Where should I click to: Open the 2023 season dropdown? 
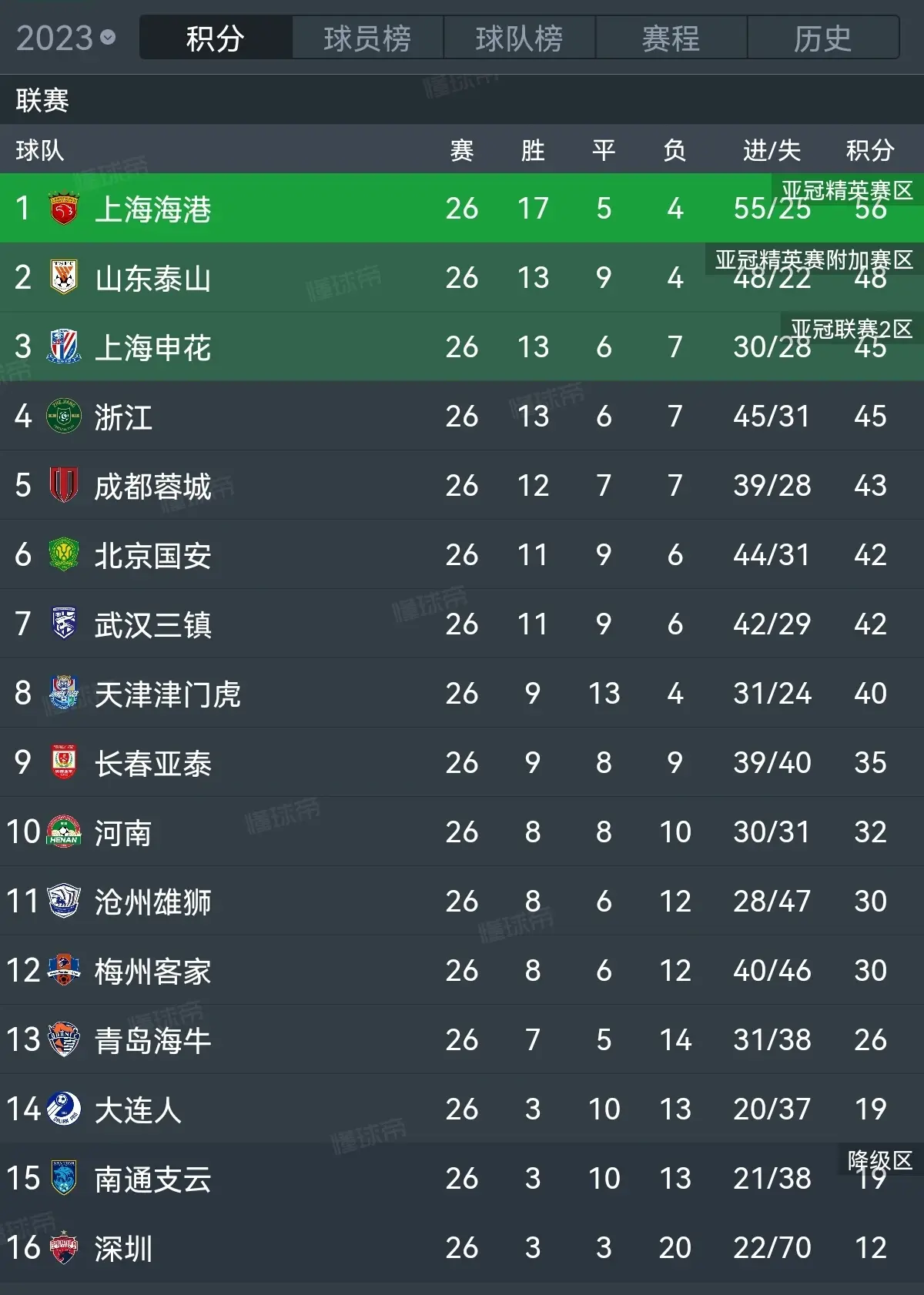(65, 38)
